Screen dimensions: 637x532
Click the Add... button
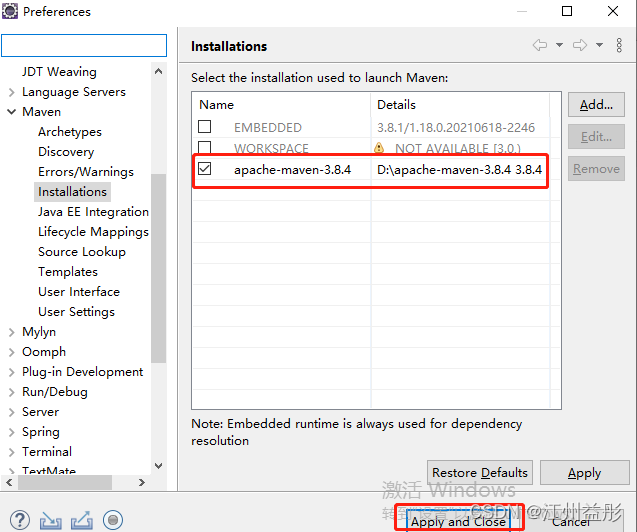(596, 104)
